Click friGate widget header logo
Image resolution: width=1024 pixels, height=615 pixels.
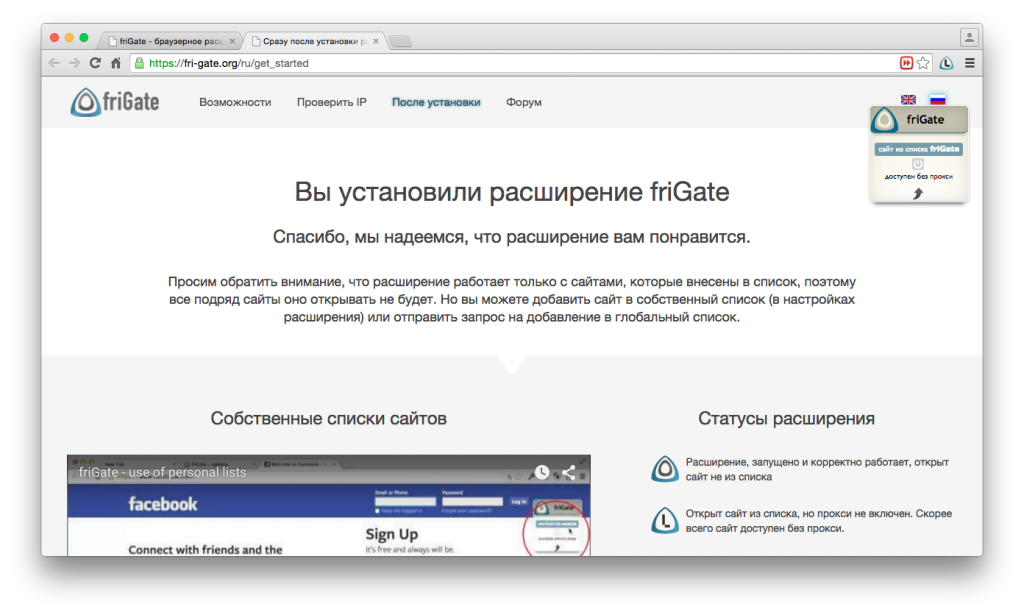point(885,120)
